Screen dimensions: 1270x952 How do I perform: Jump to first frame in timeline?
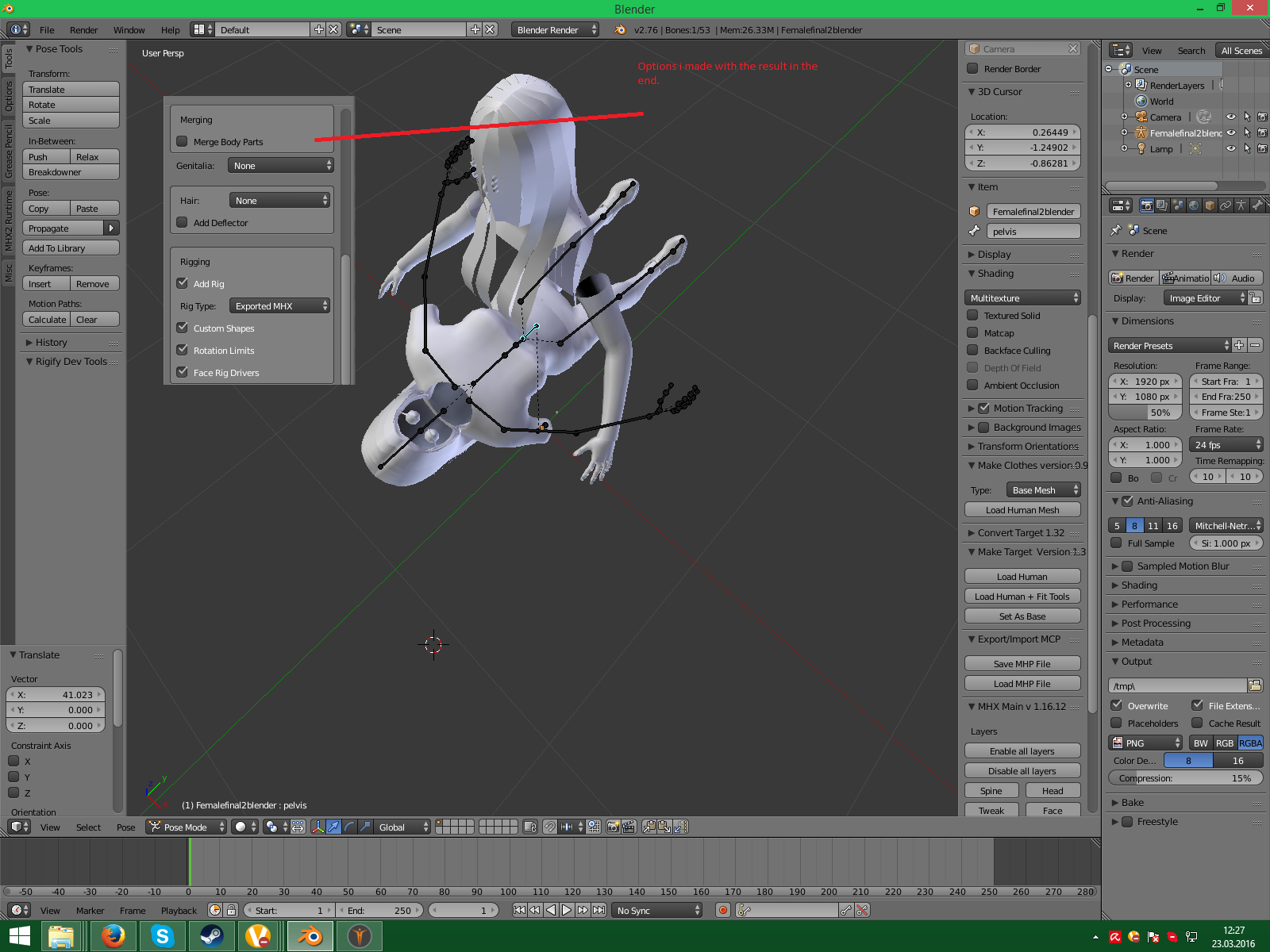point(519,910)
